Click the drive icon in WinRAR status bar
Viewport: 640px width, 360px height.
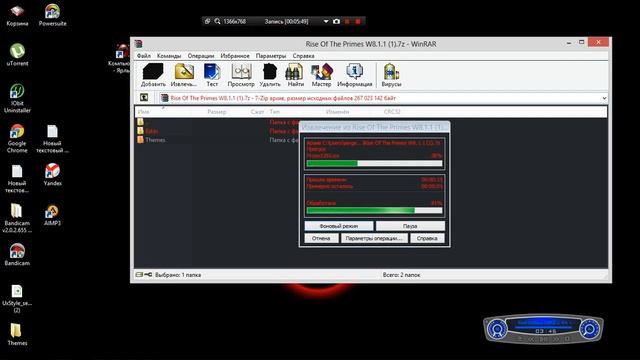(139, 275)
